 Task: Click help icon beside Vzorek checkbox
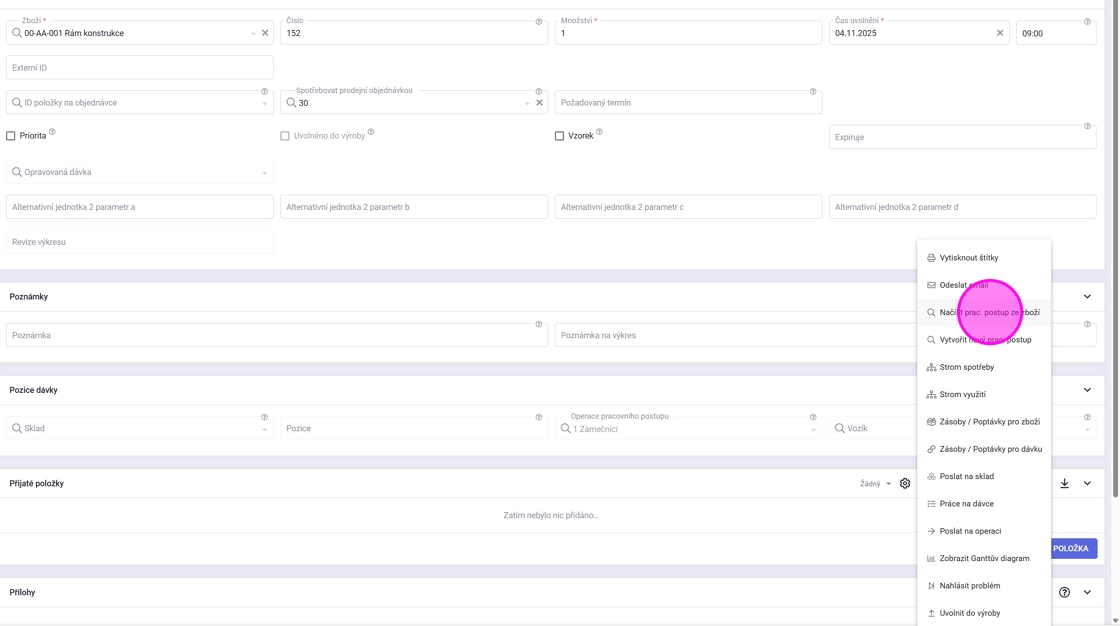pos(599,132)
